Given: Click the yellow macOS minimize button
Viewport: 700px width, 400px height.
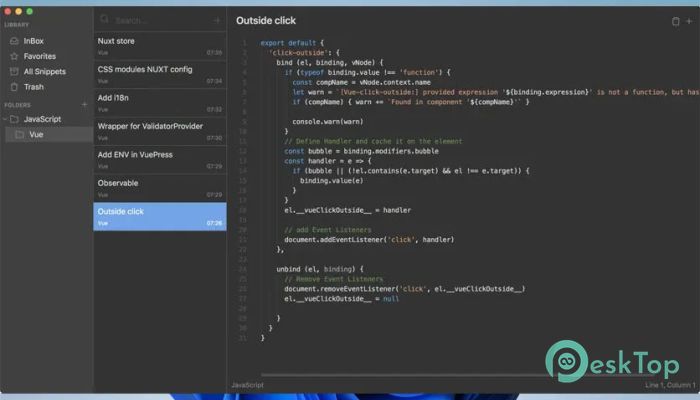Looking at the screenshot, I should [x=18, y=11].
